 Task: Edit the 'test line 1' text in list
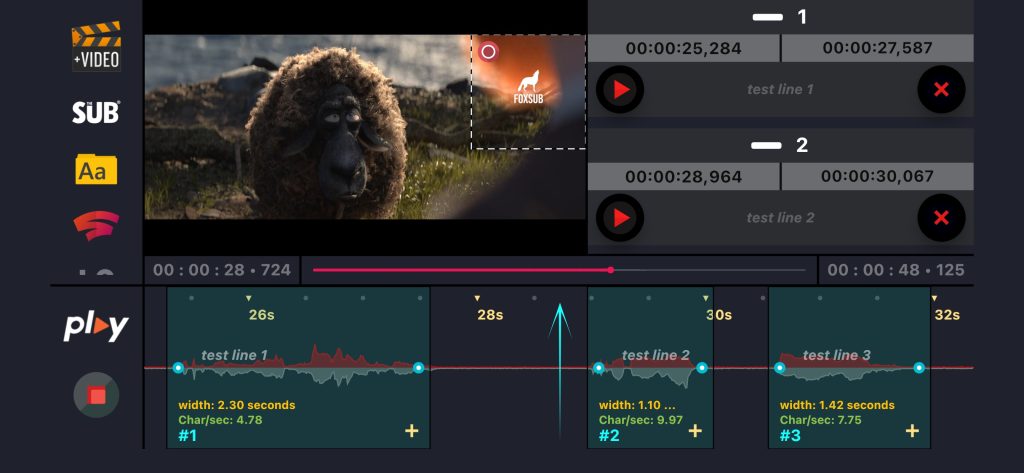tap(780, 90)
